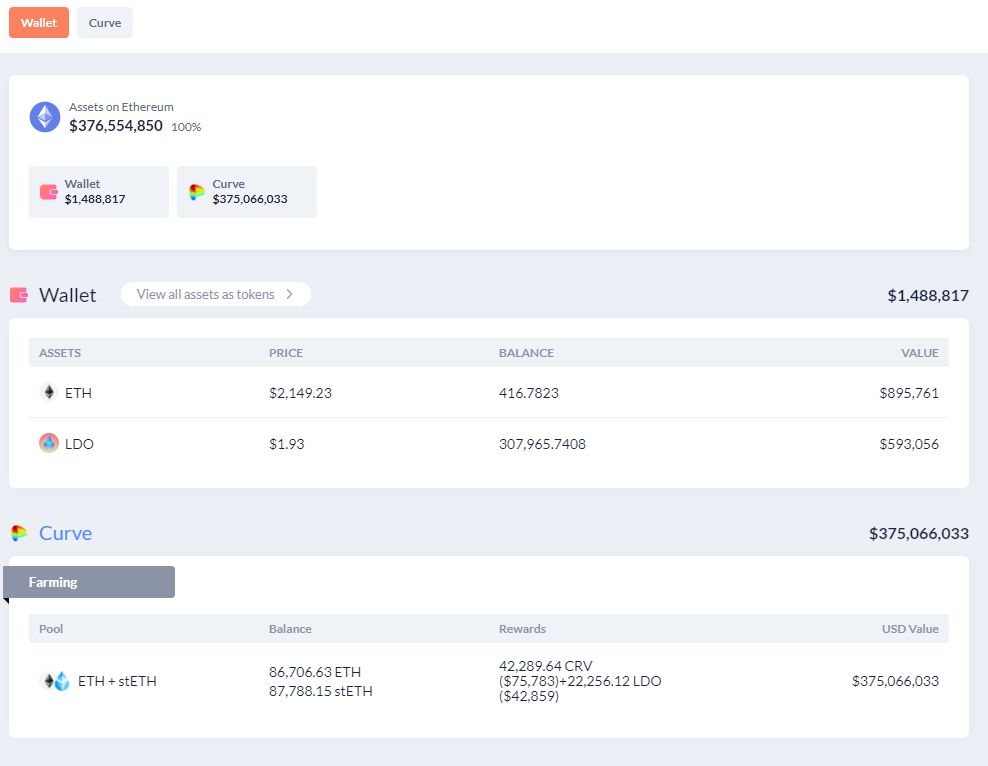Image resolution: width=988 pixels, height=766 pixels.
Task: Click the LDO token icon
Action: click(x=49, y=443)
